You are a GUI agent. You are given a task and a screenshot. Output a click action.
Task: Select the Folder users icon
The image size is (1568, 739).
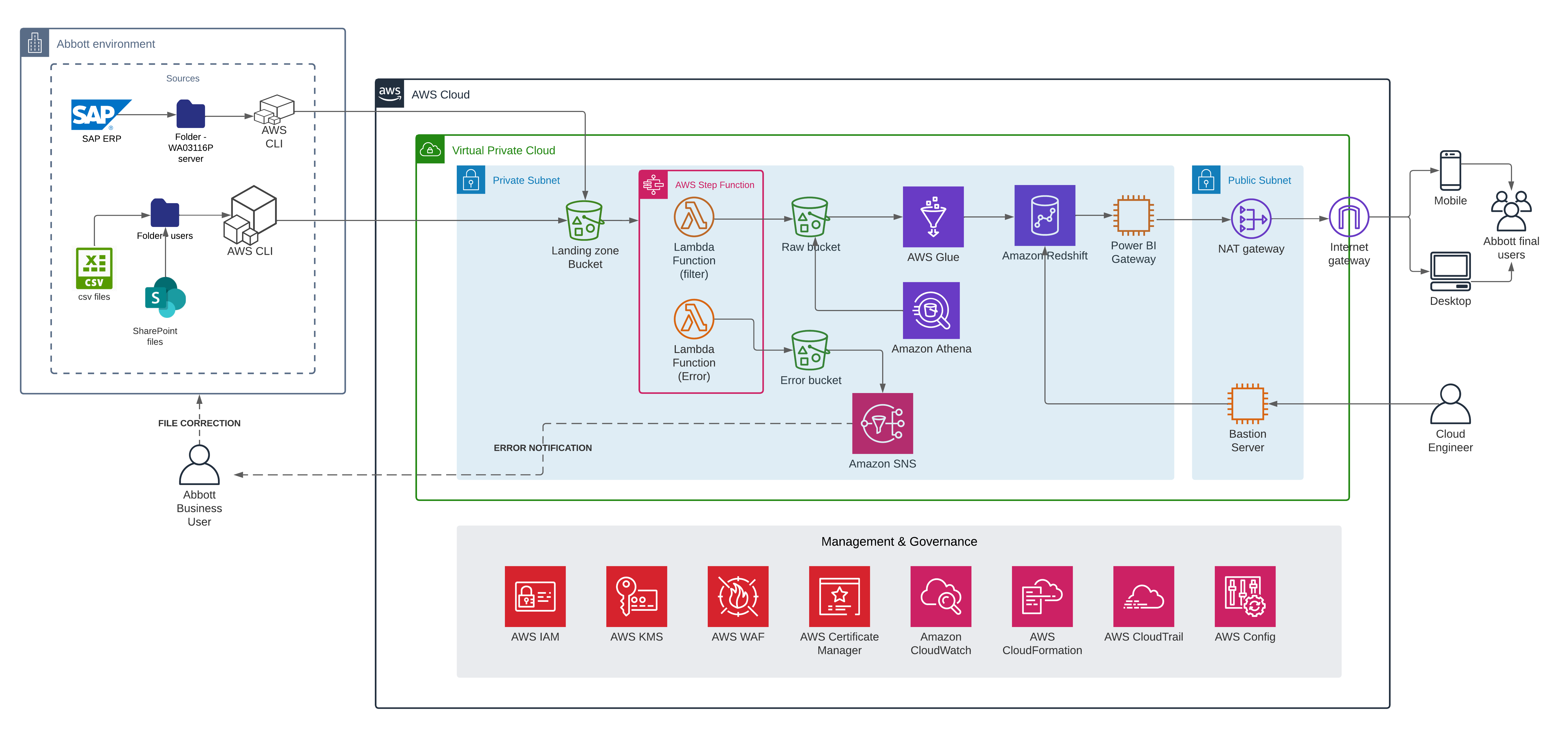pyautogui.click(x=165, y=213)
